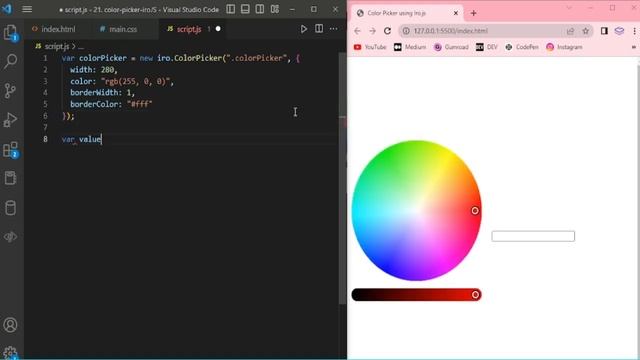Image resolution: width=640 pixels, height=360 pixels.
Task: Toggle the browser side panel
Action: (x=604, y=31)
